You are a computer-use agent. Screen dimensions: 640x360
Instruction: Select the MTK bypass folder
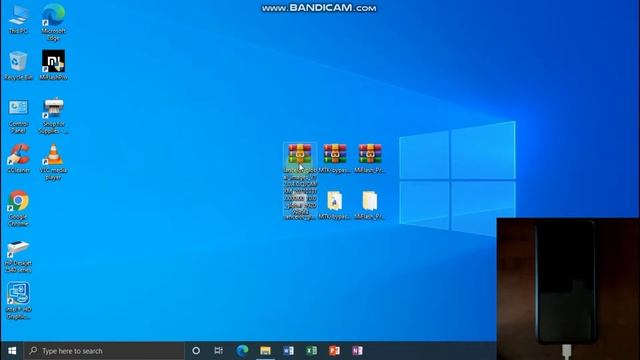[335, 206]
